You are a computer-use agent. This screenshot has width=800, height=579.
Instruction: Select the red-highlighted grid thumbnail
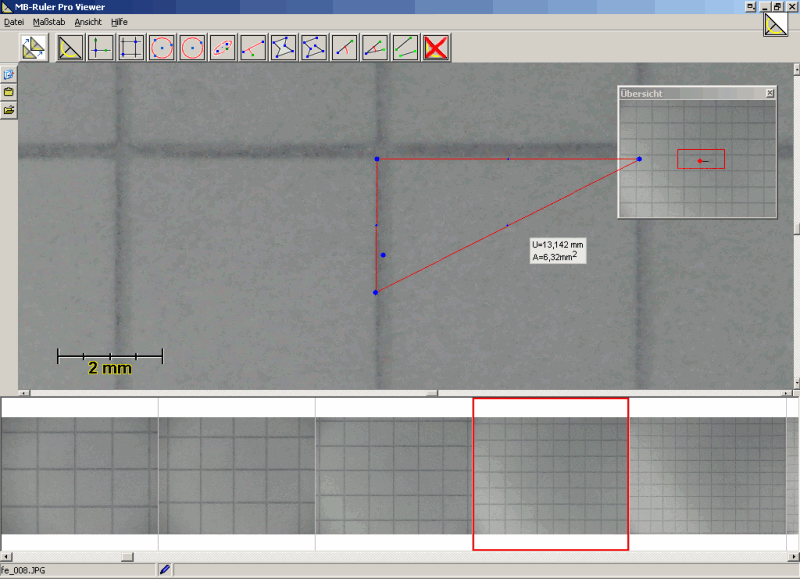[550, 473]
